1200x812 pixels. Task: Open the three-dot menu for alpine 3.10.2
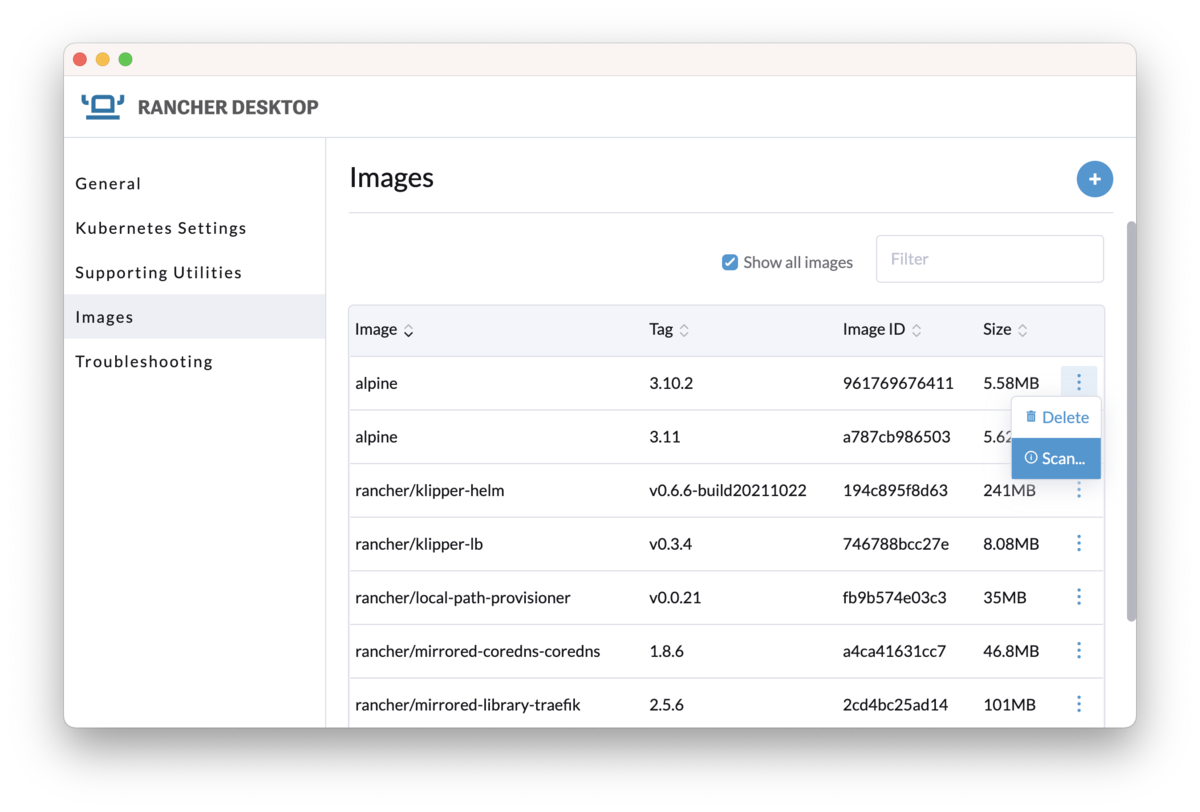[x=1078, y=382]
